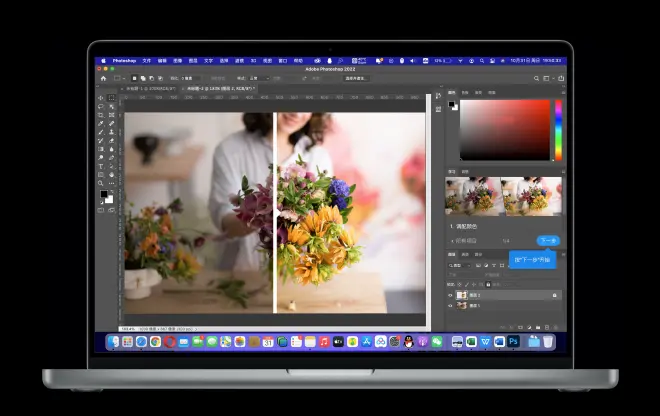The image size is (660, 416).
Task: Choose the New Selection mode icon
Action: [134, 78]
